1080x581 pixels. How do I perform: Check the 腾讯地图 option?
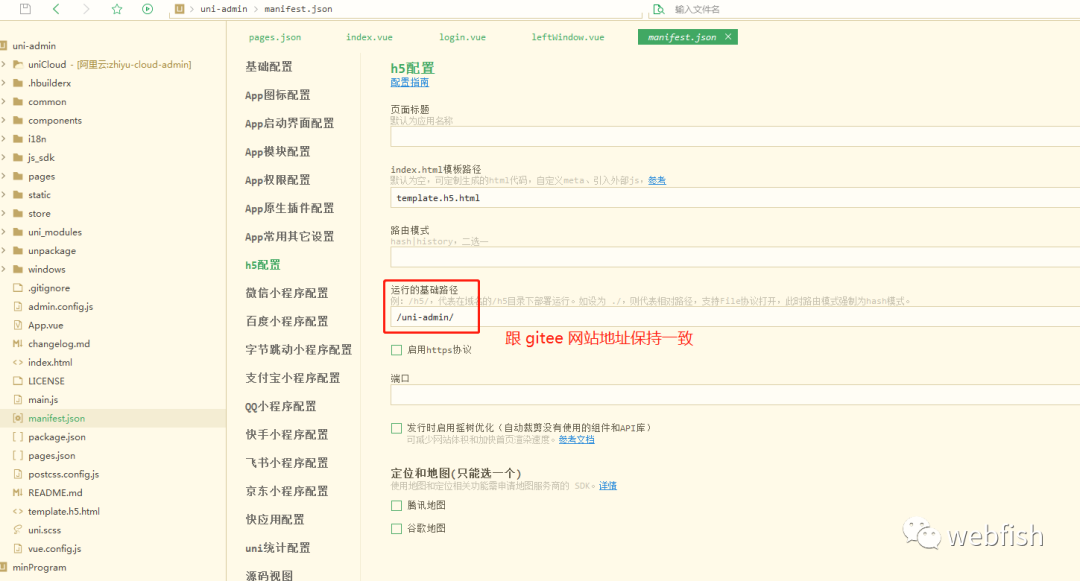pos(396,505)
